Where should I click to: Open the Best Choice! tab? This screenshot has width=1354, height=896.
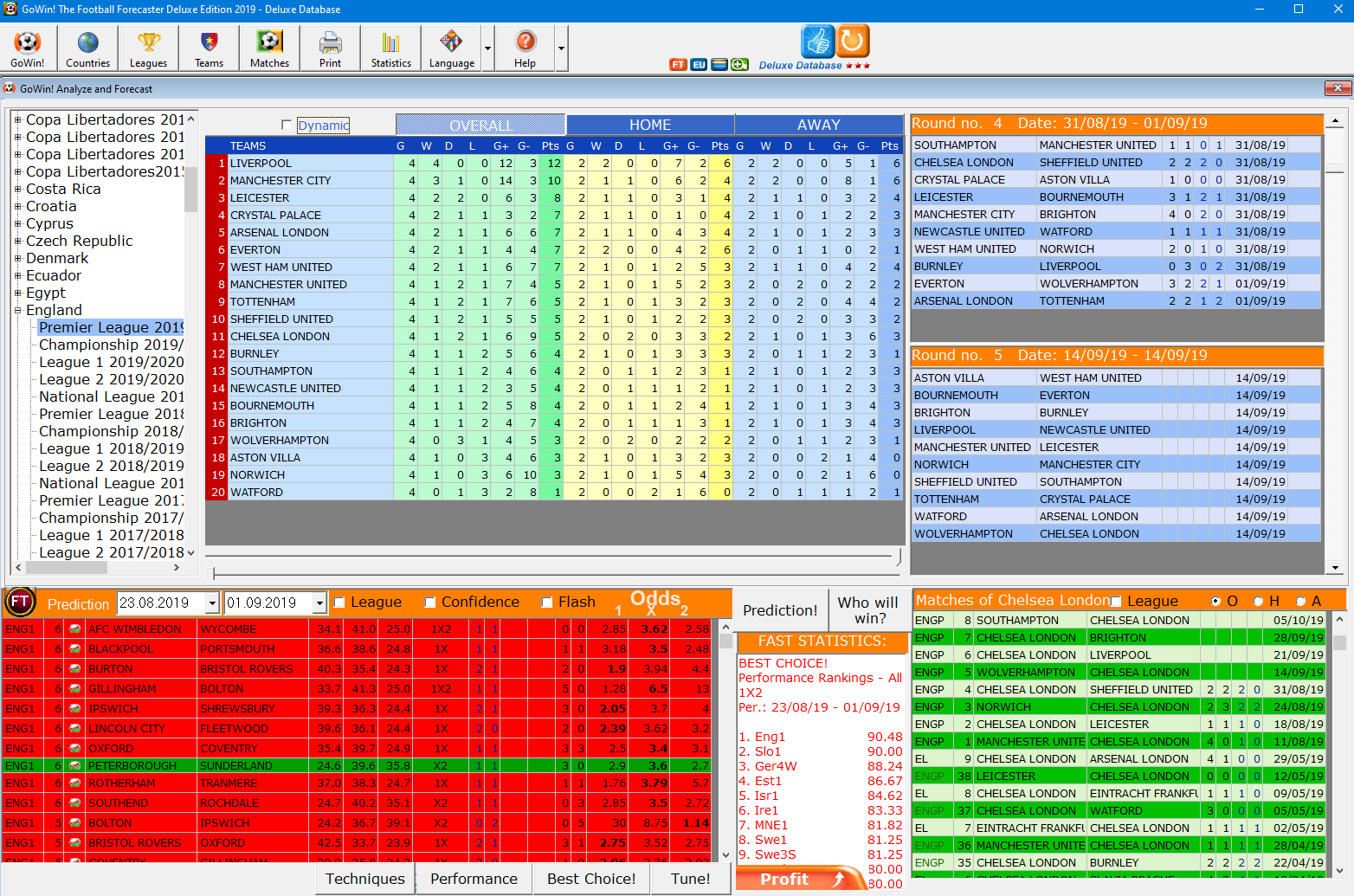(591, 879)
